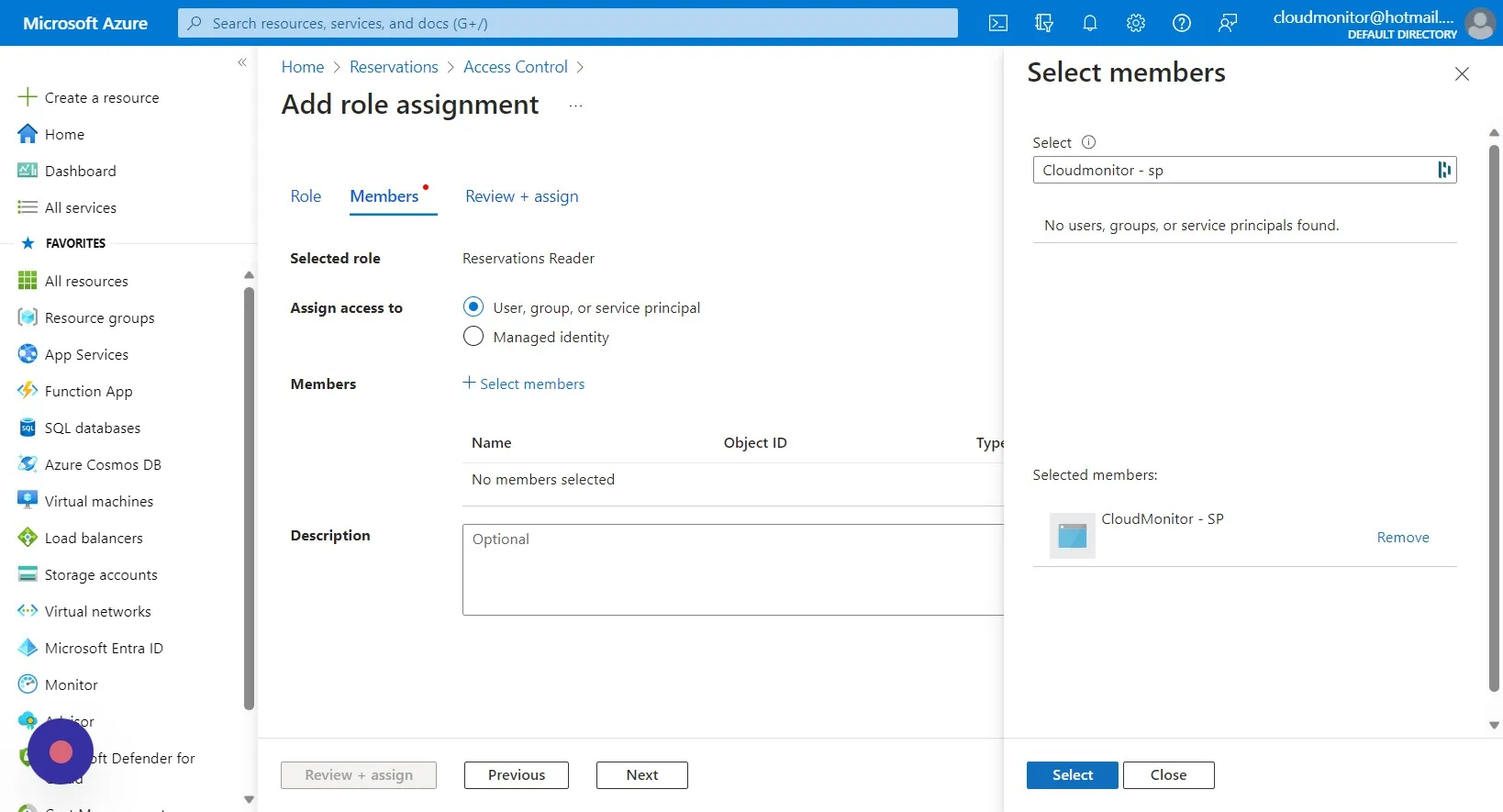This screenshot has width=1503, height=812.
Task: Open Directories and subscriptions filter icon
Action: 1044,23
